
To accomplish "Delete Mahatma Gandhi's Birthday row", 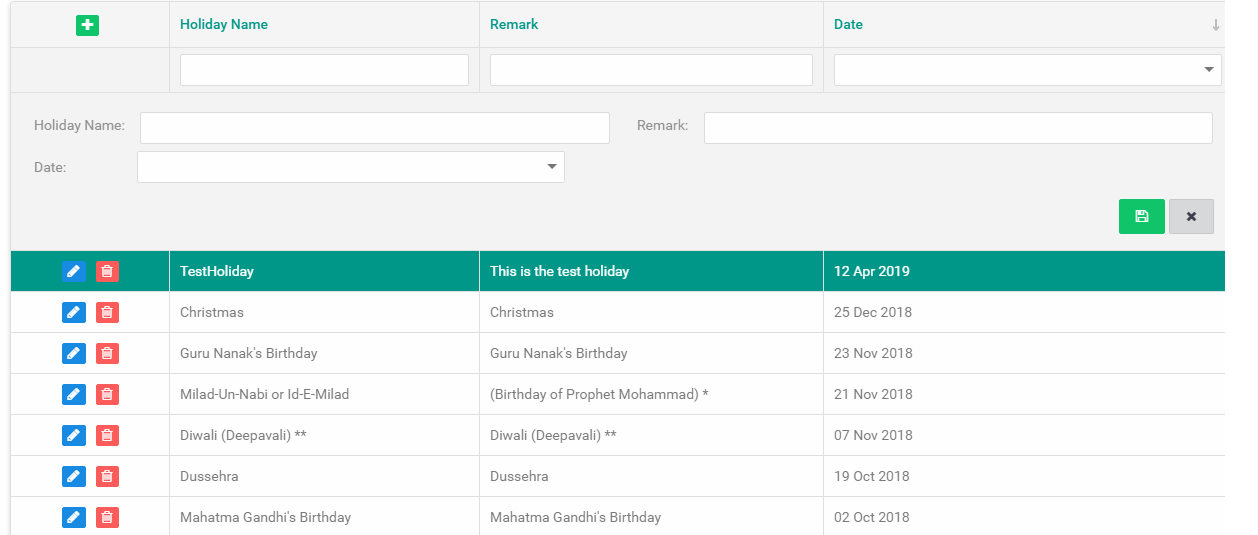I will pyautogui.click(x=107, y=517).
